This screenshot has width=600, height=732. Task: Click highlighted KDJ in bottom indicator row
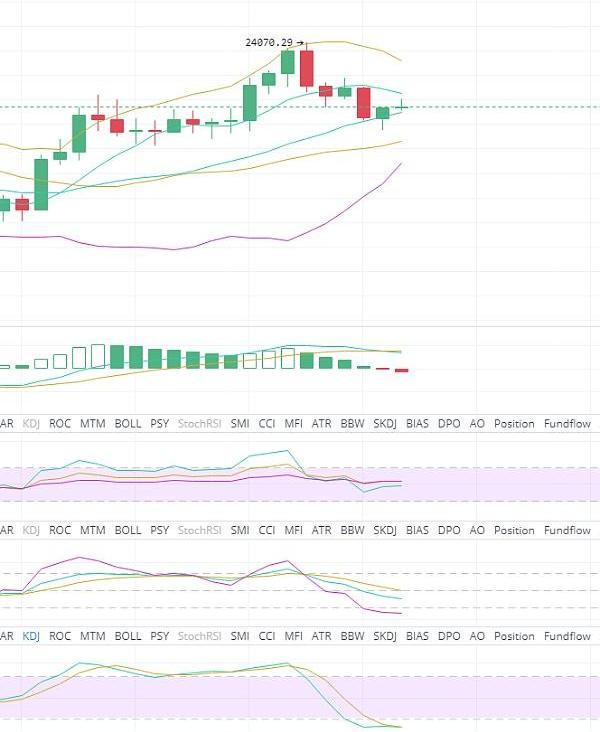pos(31,636)
